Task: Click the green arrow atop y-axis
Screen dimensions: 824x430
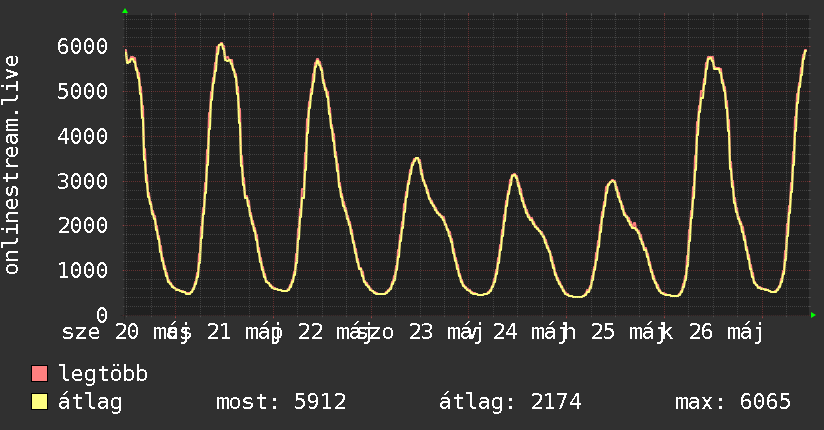Action: (x=125, y=11)
